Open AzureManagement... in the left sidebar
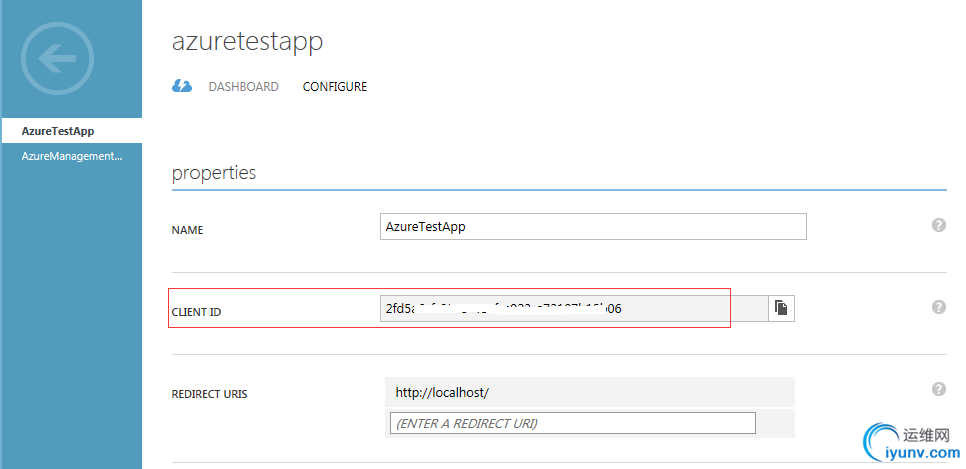This screenshot has height=469, width=966. pos(71,157)
